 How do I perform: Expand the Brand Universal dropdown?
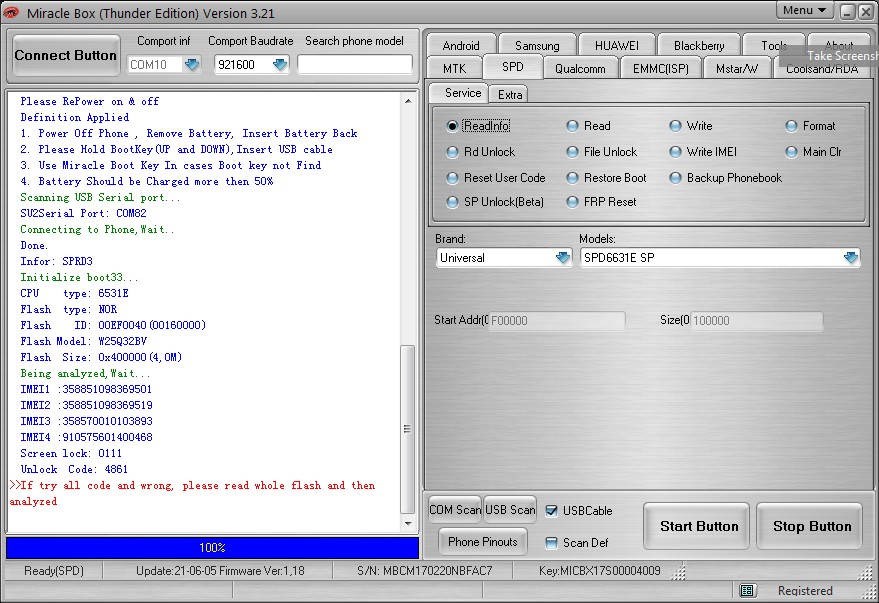563,258
